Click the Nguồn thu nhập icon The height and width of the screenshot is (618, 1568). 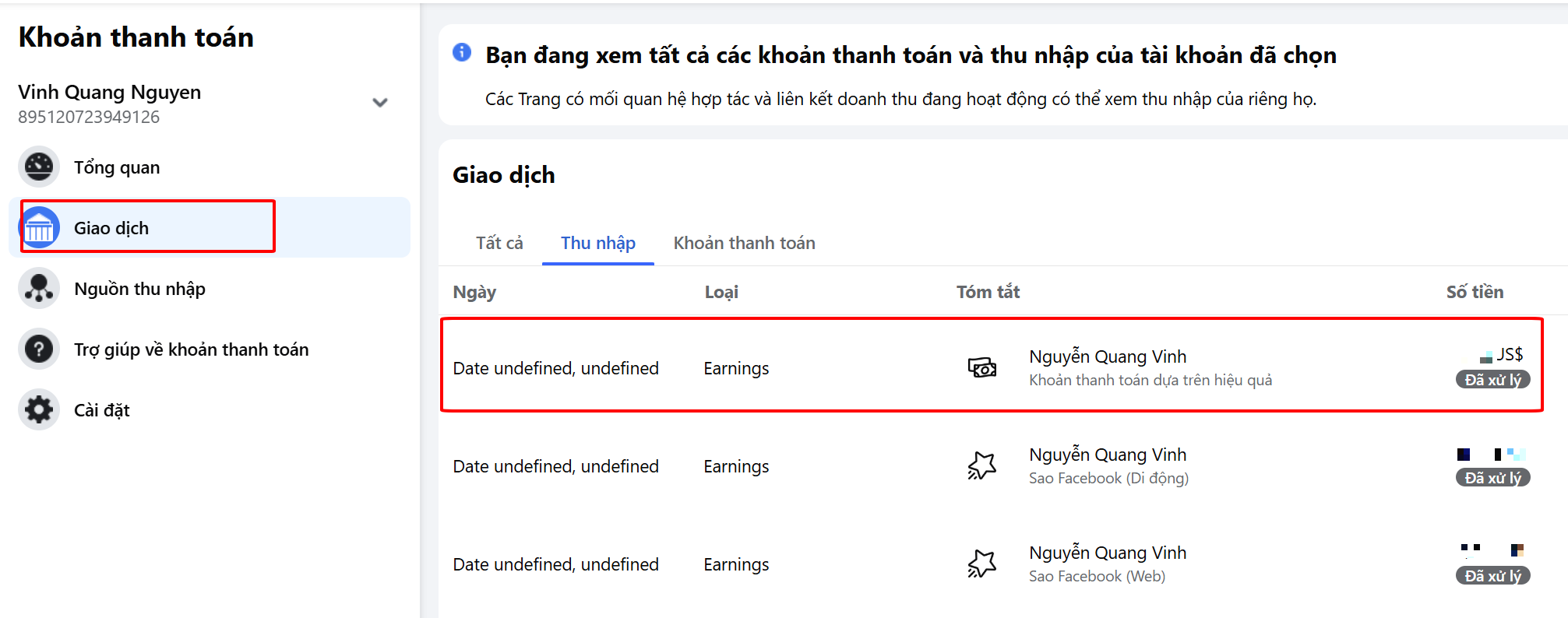pyautogui.click(x=39, y=289)
